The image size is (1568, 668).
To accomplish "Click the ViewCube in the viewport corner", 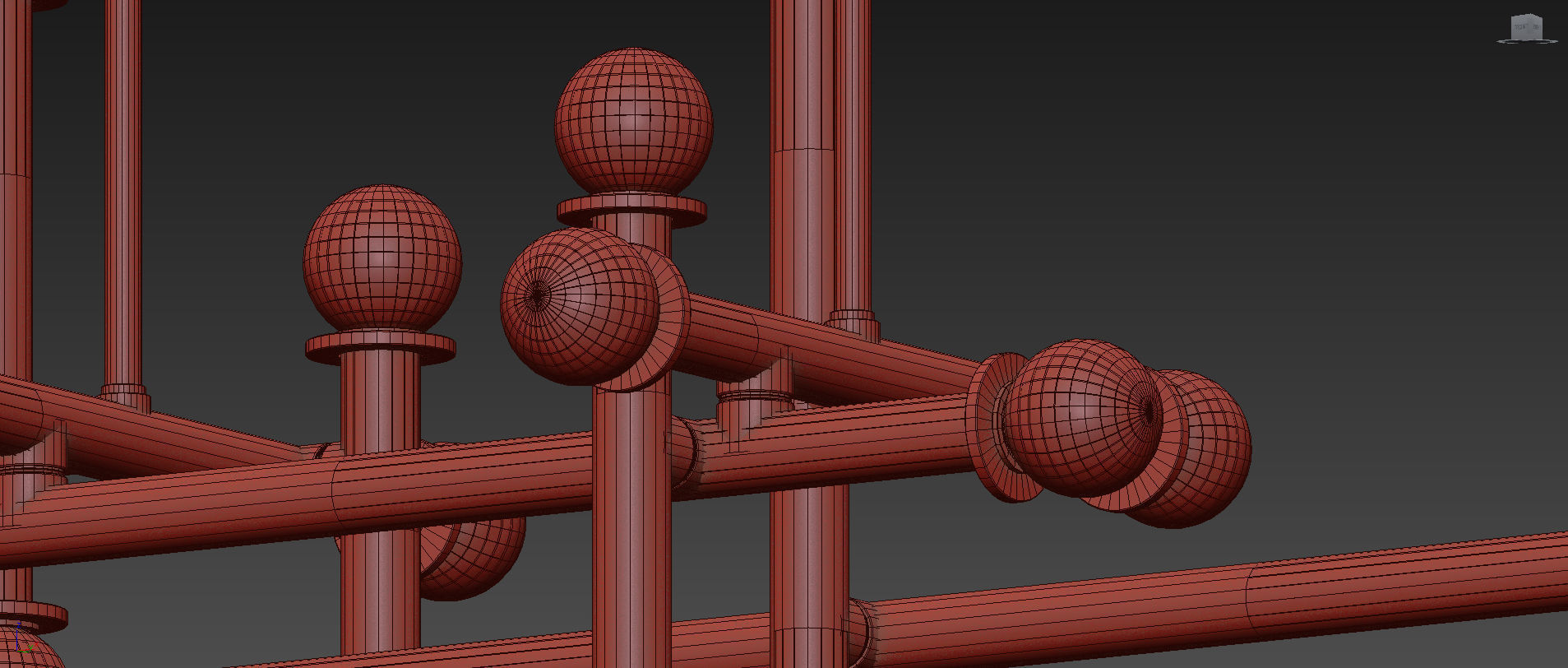I will click(1527, 26).
